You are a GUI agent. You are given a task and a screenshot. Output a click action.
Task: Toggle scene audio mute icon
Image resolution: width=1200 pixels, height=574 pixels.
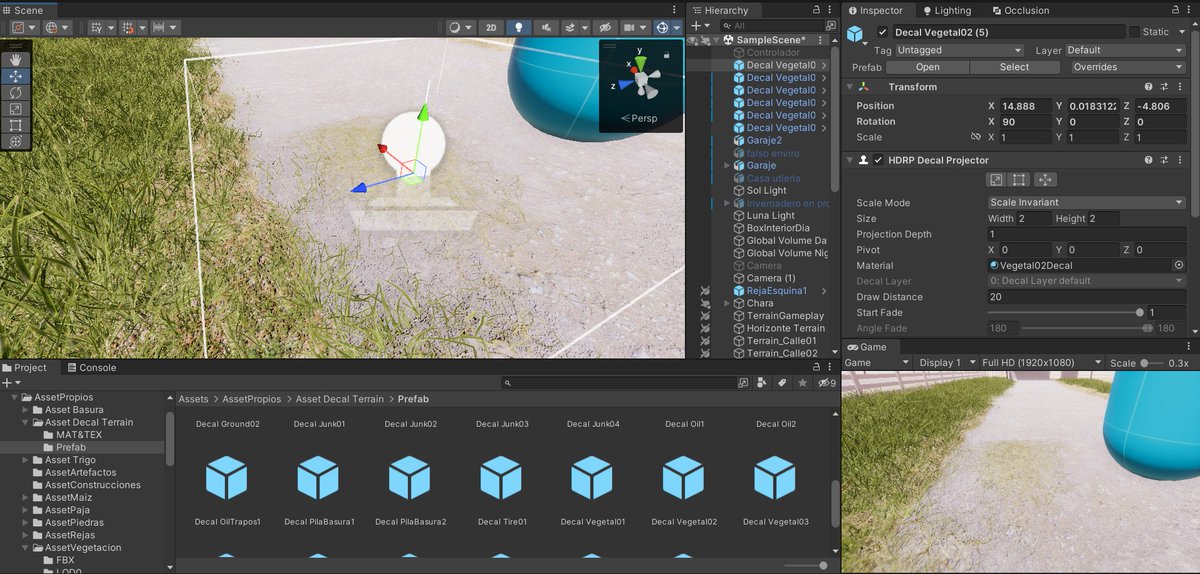pyautogui.click(x=546, y=28)
